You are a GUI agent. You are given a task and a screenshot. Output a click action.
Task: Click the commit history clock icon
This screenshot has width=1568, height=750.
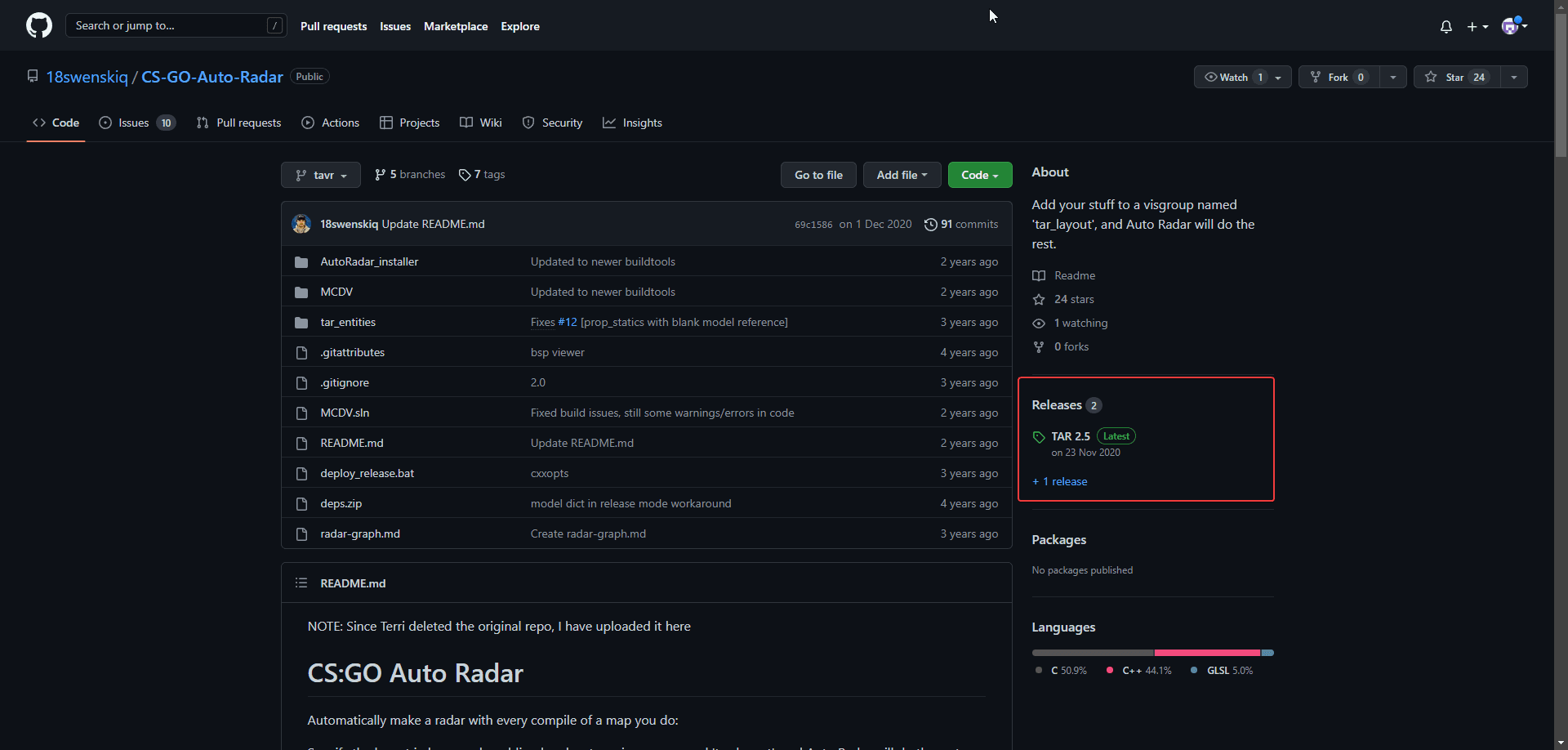tap(930, 225)
